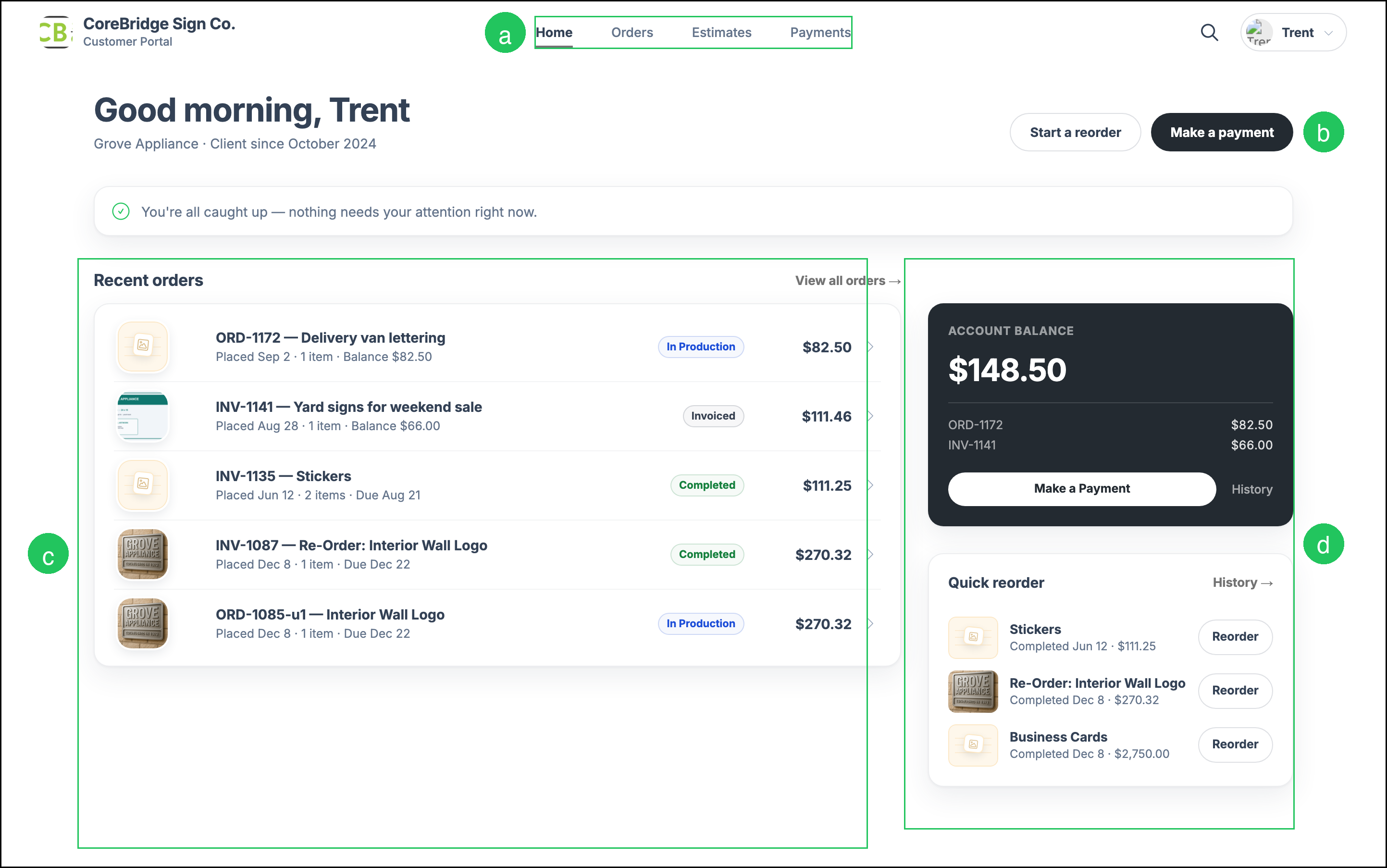Expand ORD-1172 row chevron
1387x868 pixels.
(x=870, y=347)
